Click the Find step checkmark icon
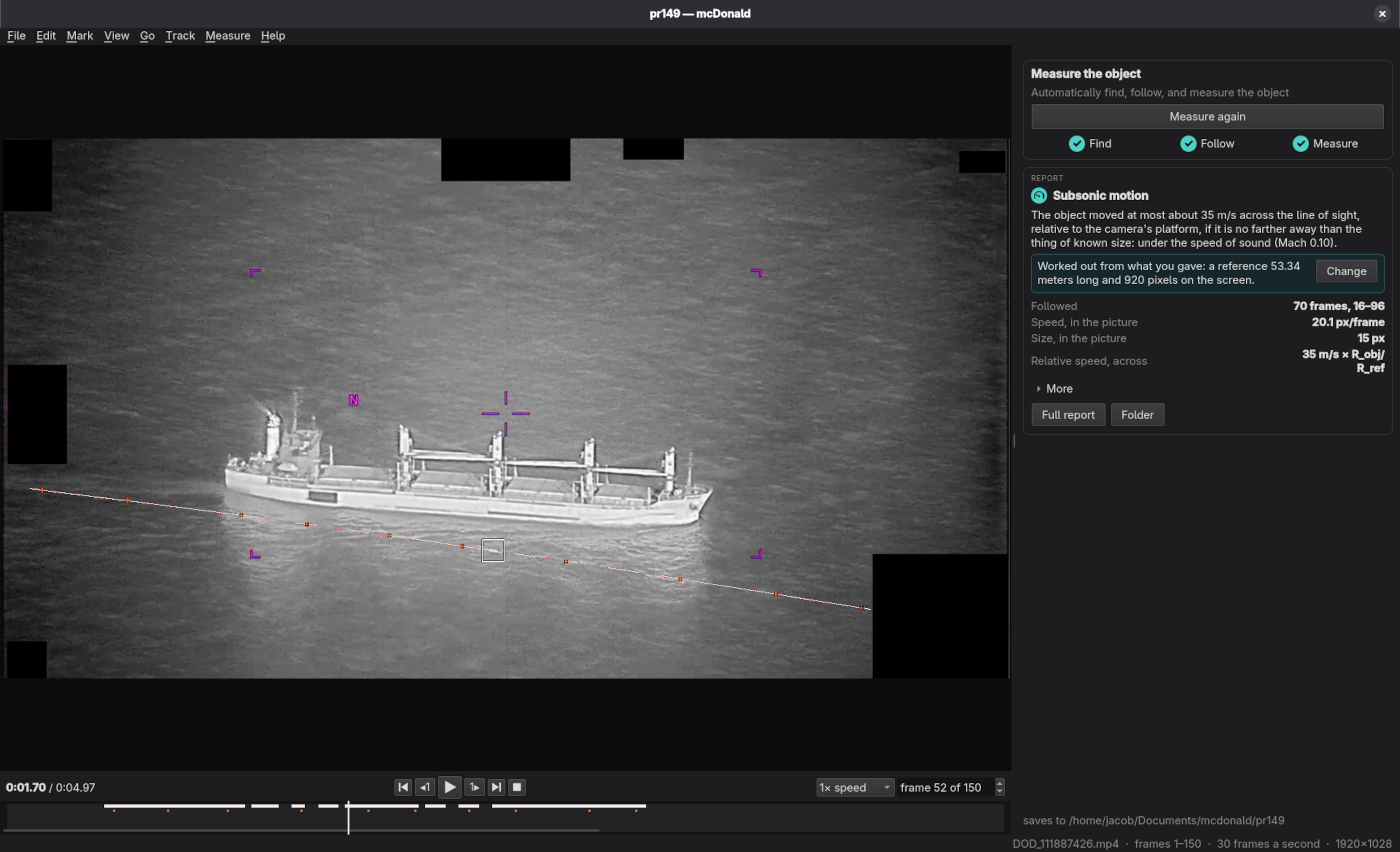The width and height of the screenshot is (1400, 852). coord(1077,144)
